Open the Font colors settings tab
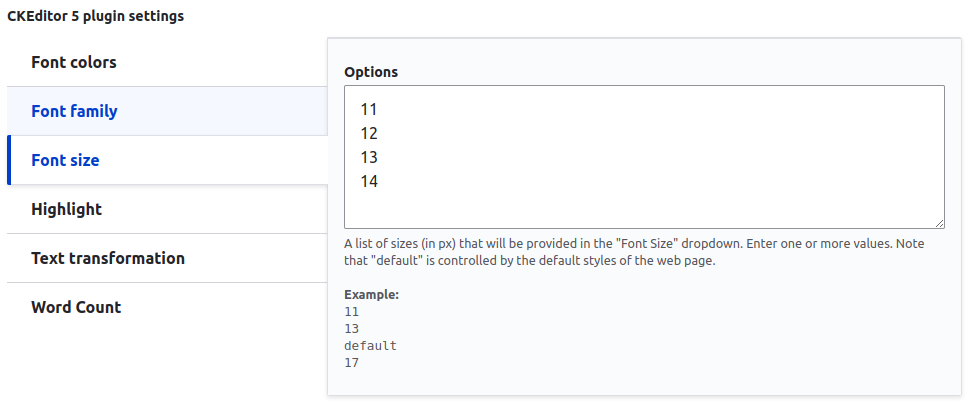 [74, 62]
